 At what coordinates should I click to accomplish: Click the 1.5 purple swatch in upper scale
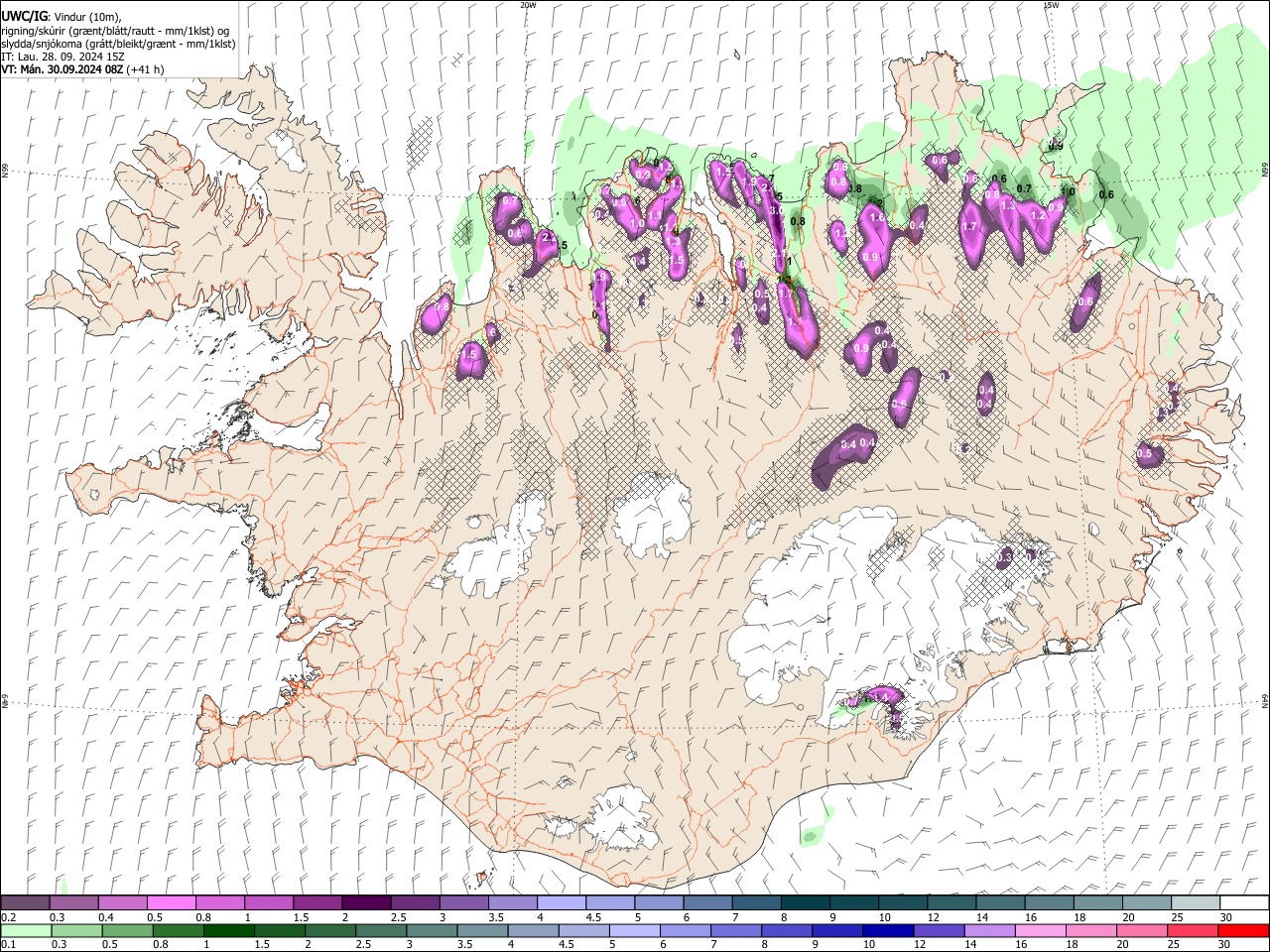(x=317, y=903)
